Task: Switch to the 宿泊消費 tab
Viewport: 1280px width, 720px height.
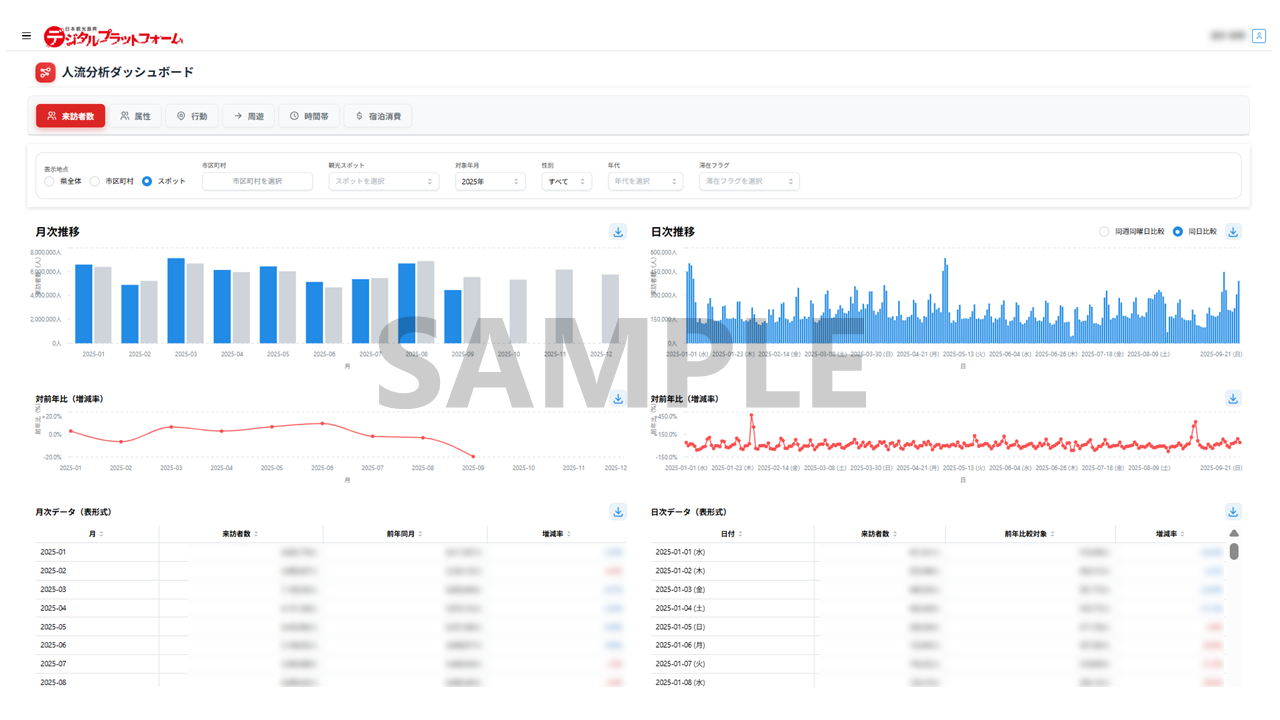Action: pos(377,117)
